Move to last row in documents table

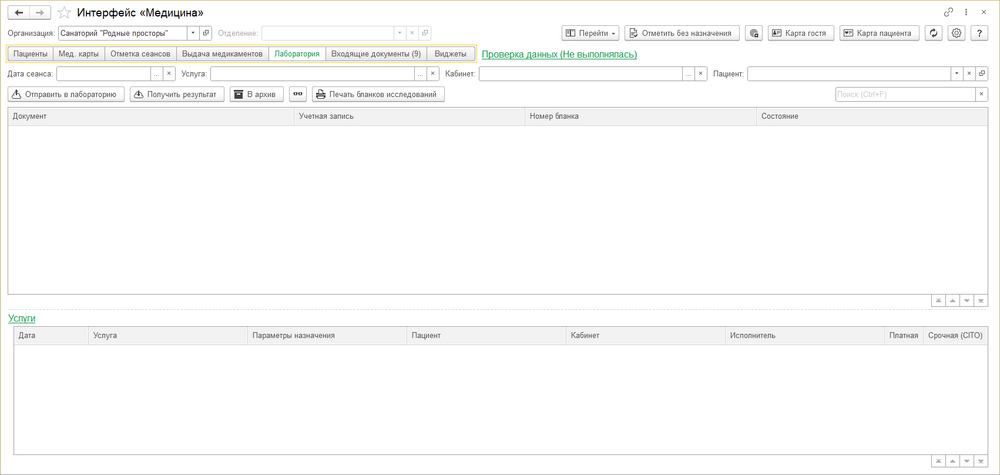click(x=981, y=300)
